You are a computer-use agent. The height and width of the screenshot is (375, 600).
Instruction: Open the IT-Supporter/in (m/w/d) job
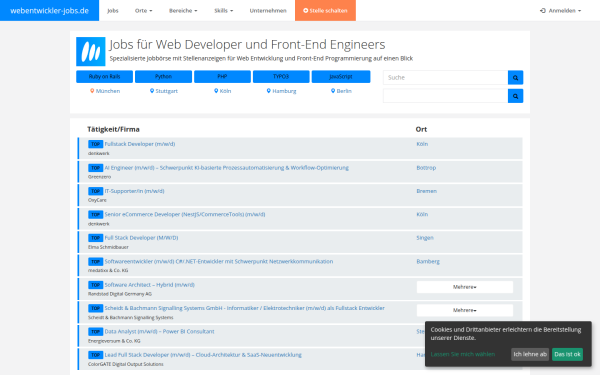134,191
